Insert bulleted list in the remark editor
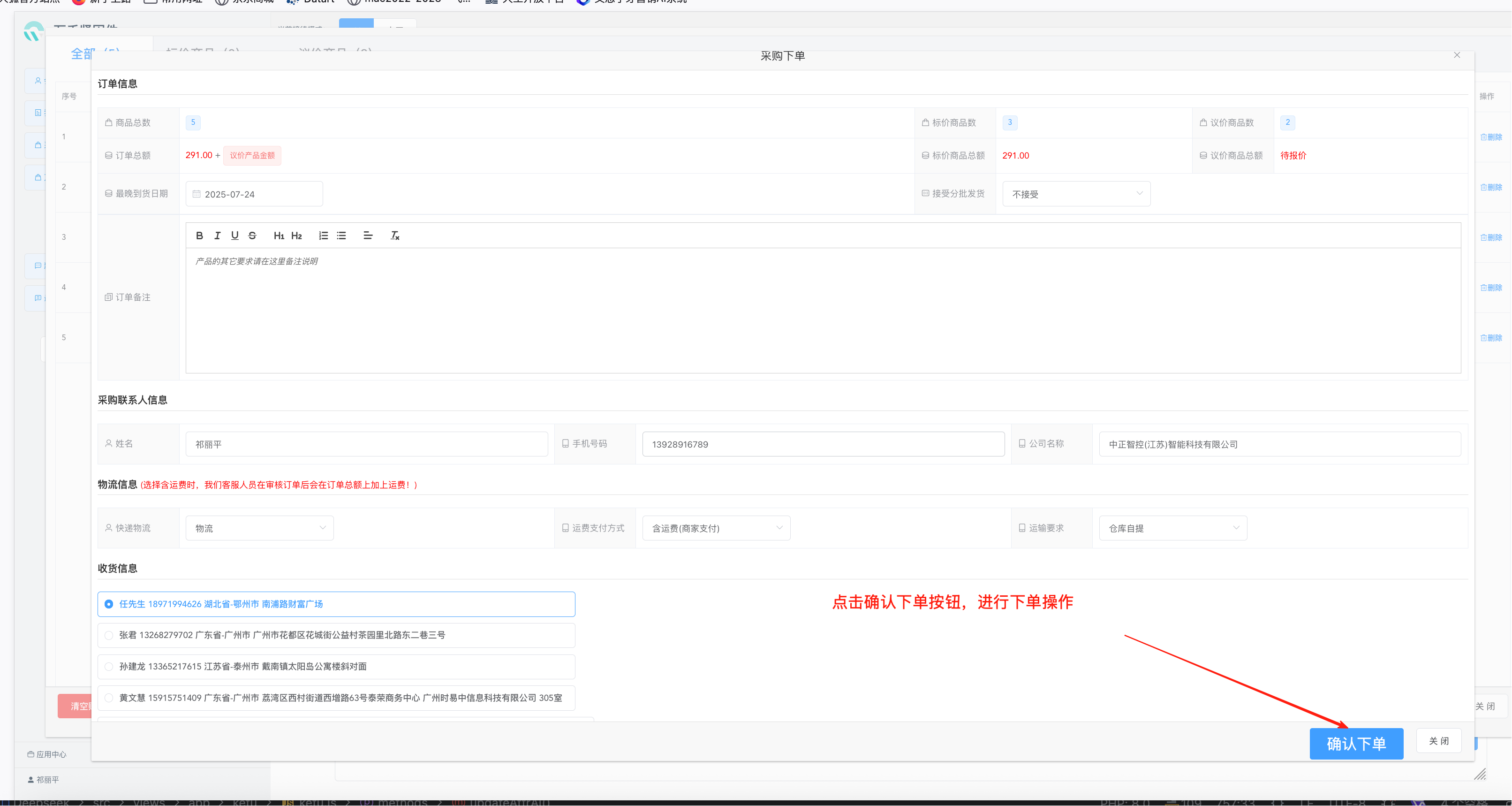The height and width of the screenshot is (806, 1512). pos(341,236)
